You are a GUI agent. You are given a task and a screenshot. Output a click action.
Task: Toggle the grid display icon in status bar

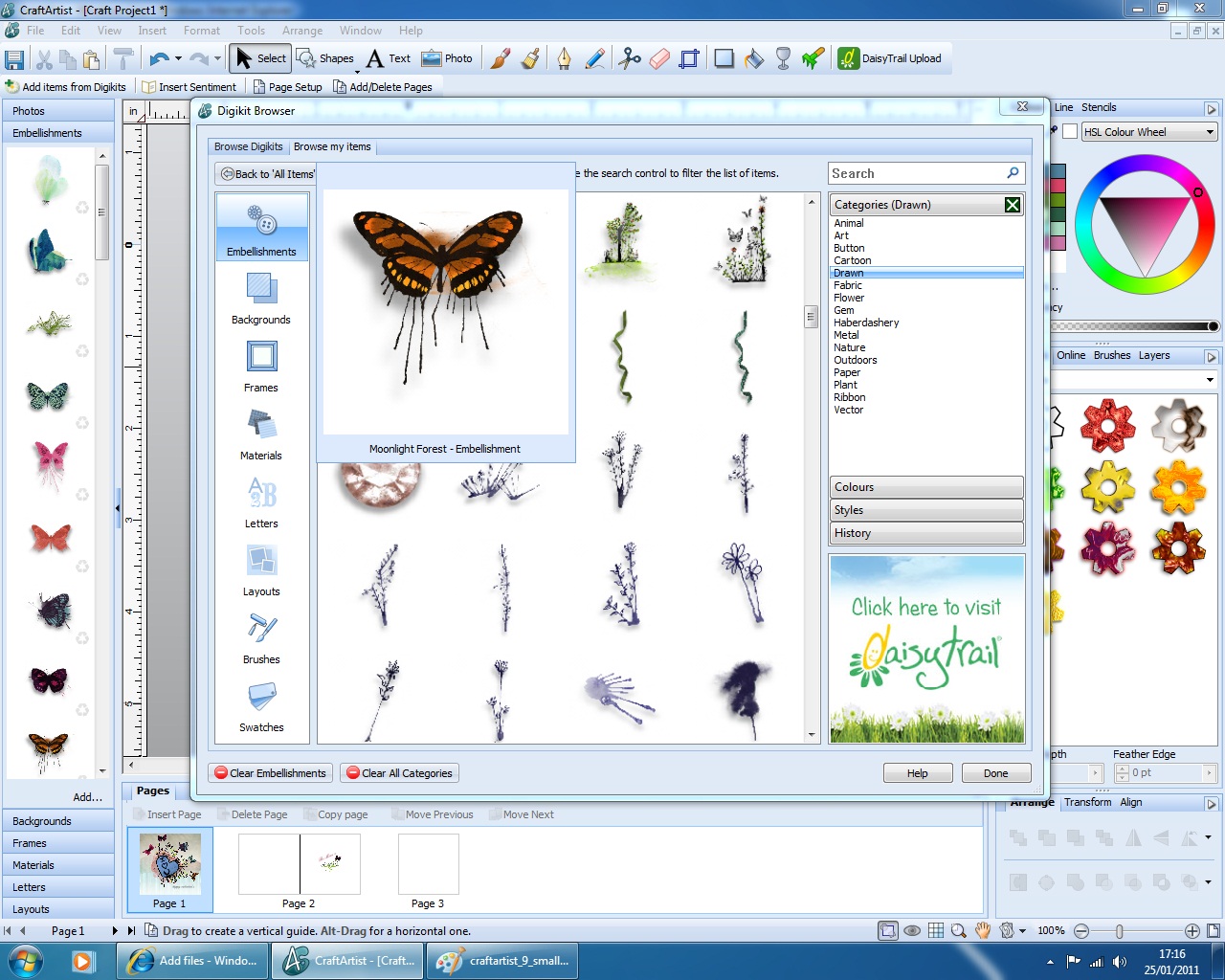936,930
